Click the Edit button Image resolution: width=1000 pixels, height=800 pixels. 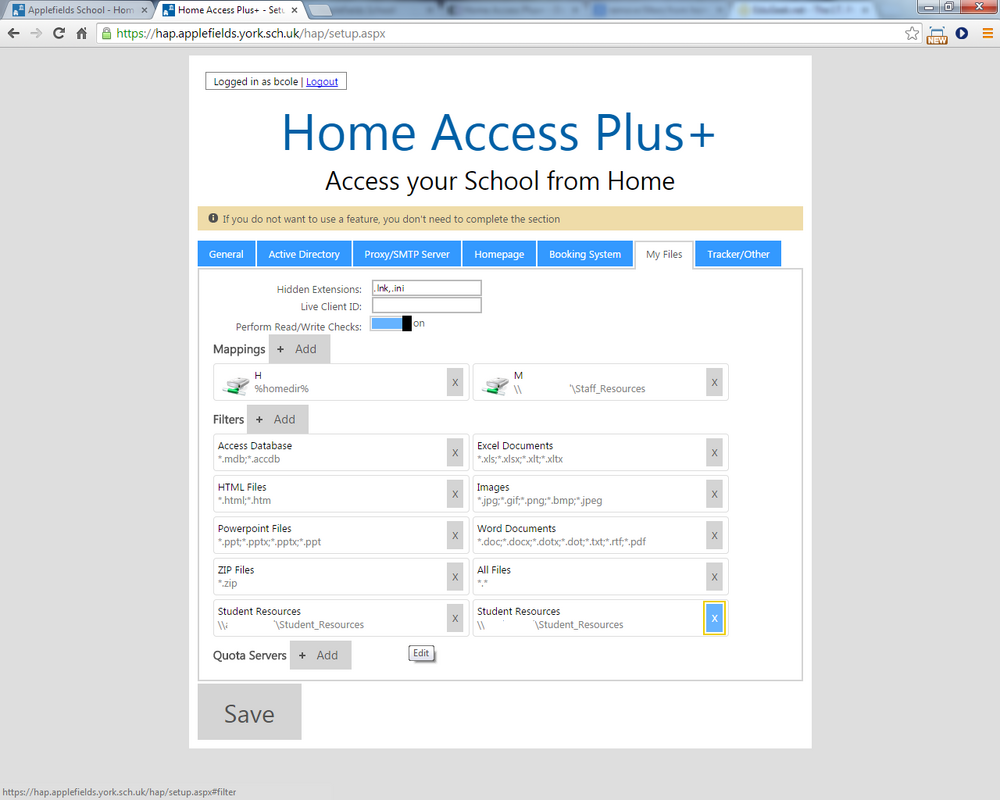[421, 653]
